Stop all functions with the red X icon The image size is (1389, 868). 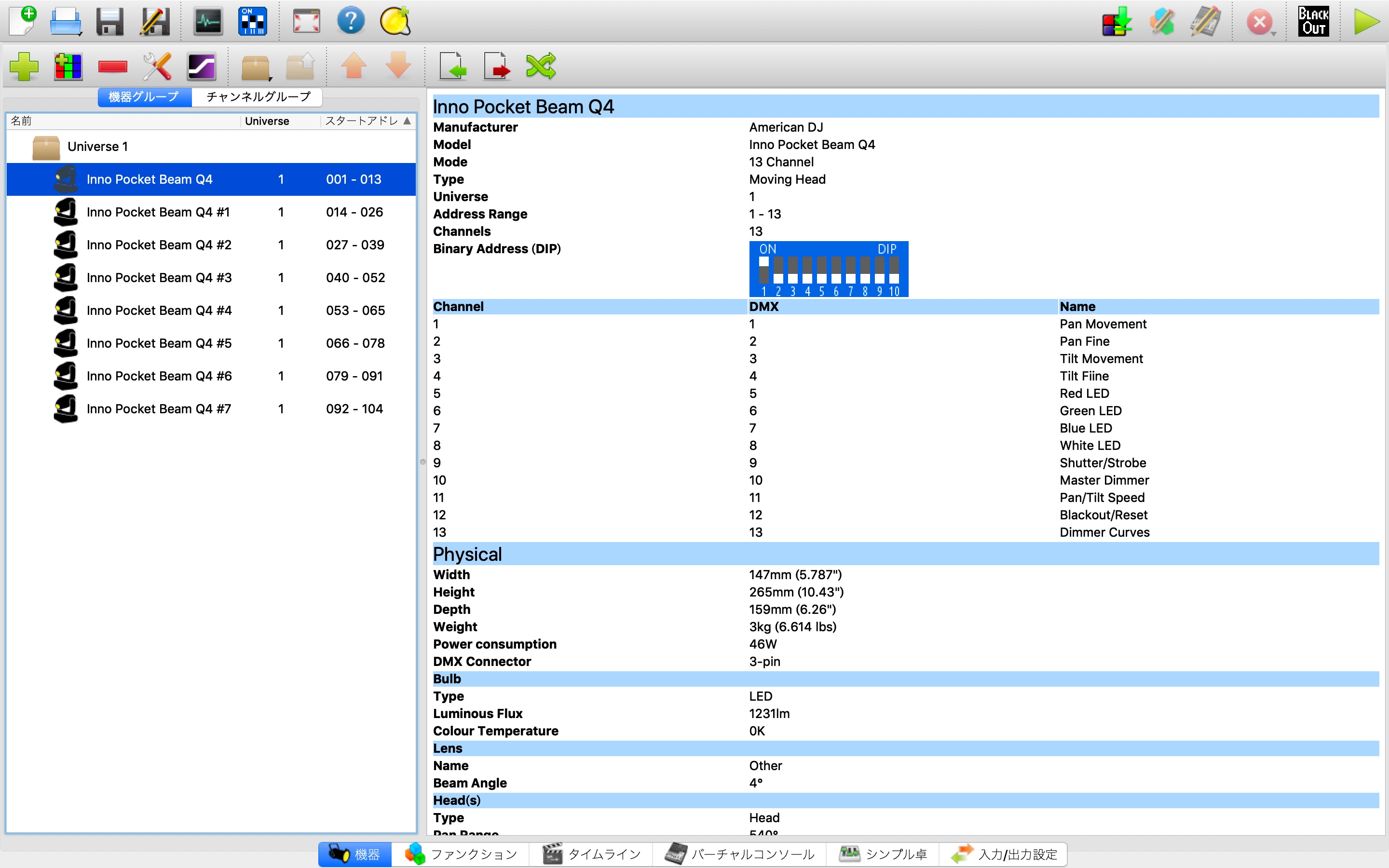tap(1260, 22)
